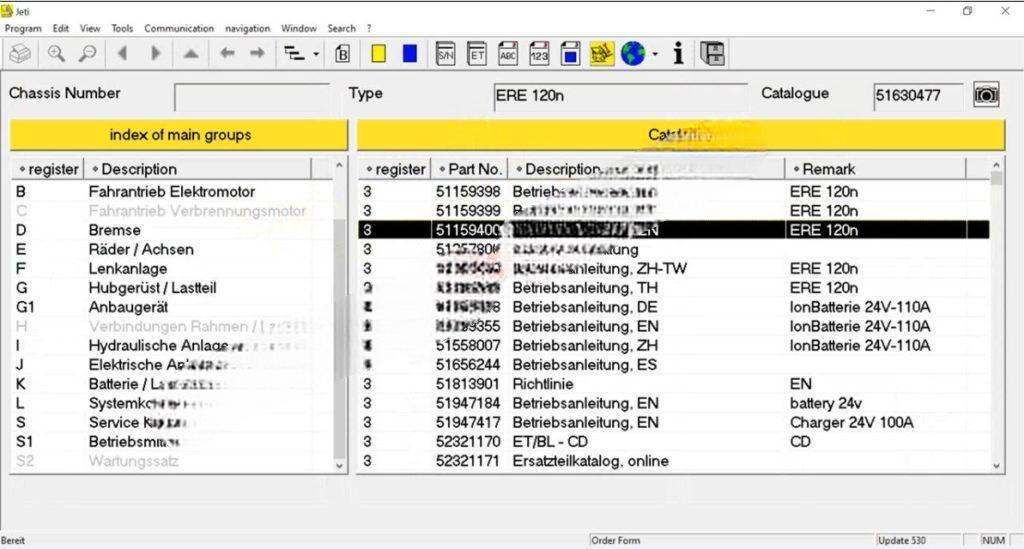Screen dimensions: 1024x549
Task: Open the Communication menu
Action: [x=179, y=28]
